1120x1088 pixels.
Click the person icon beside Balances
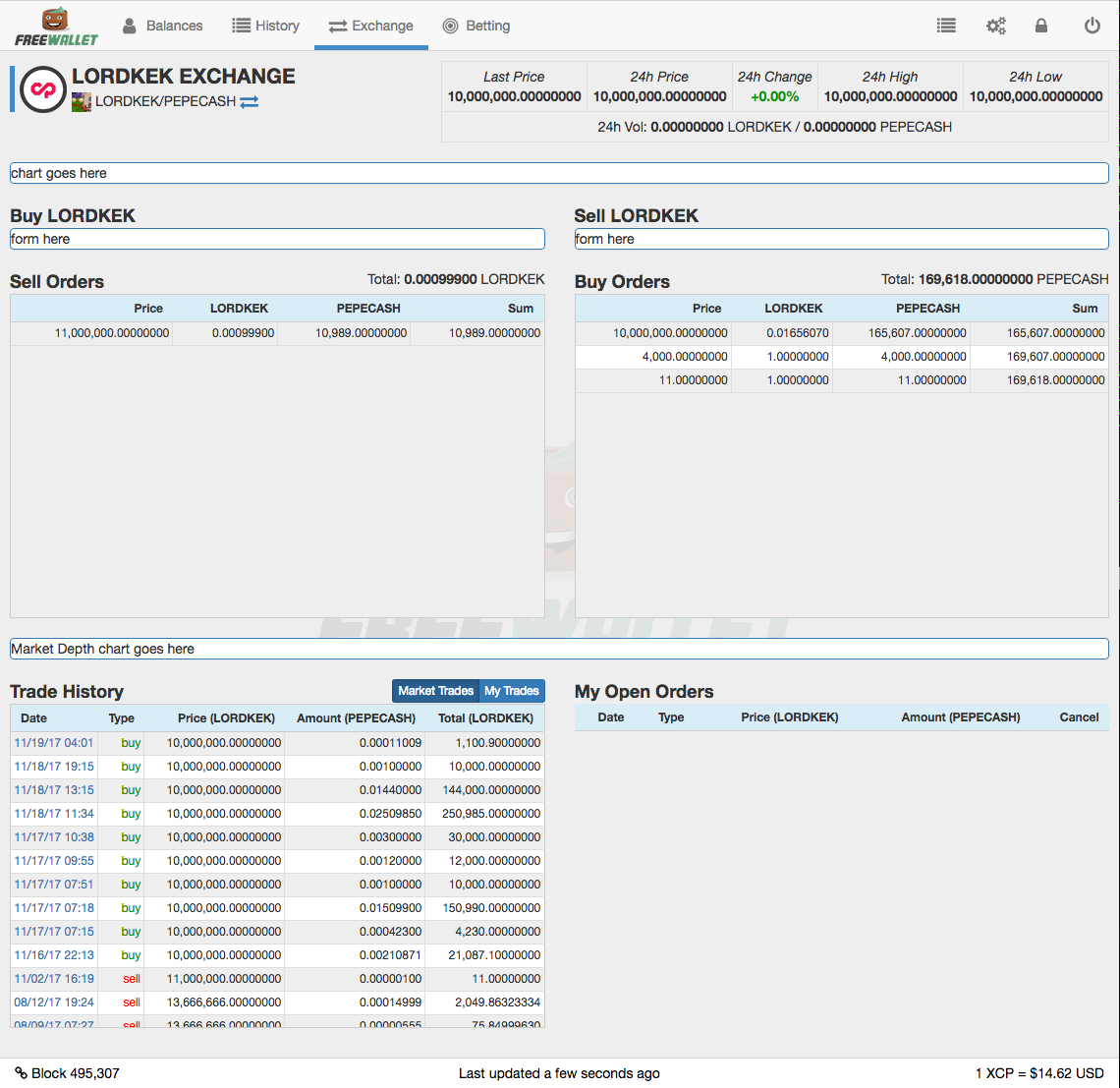(x=130, y=26)
